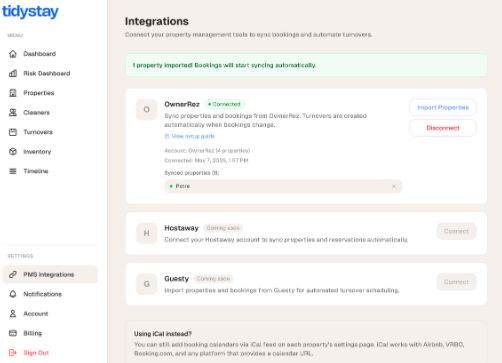Click Using iCal instead? heading
The image size is (502, 363).
coord(163,334)
